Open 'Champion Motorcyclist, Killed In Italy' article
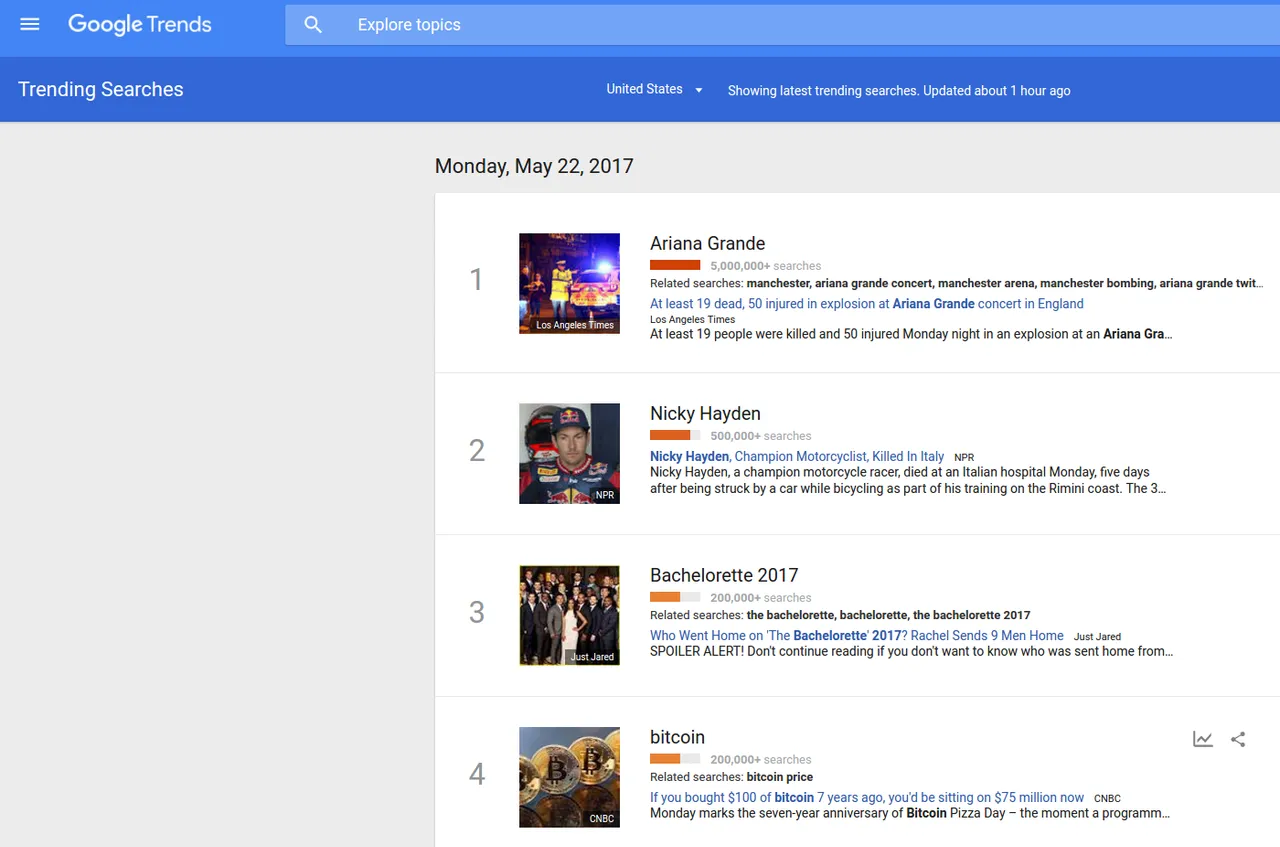 pos(797,456)
